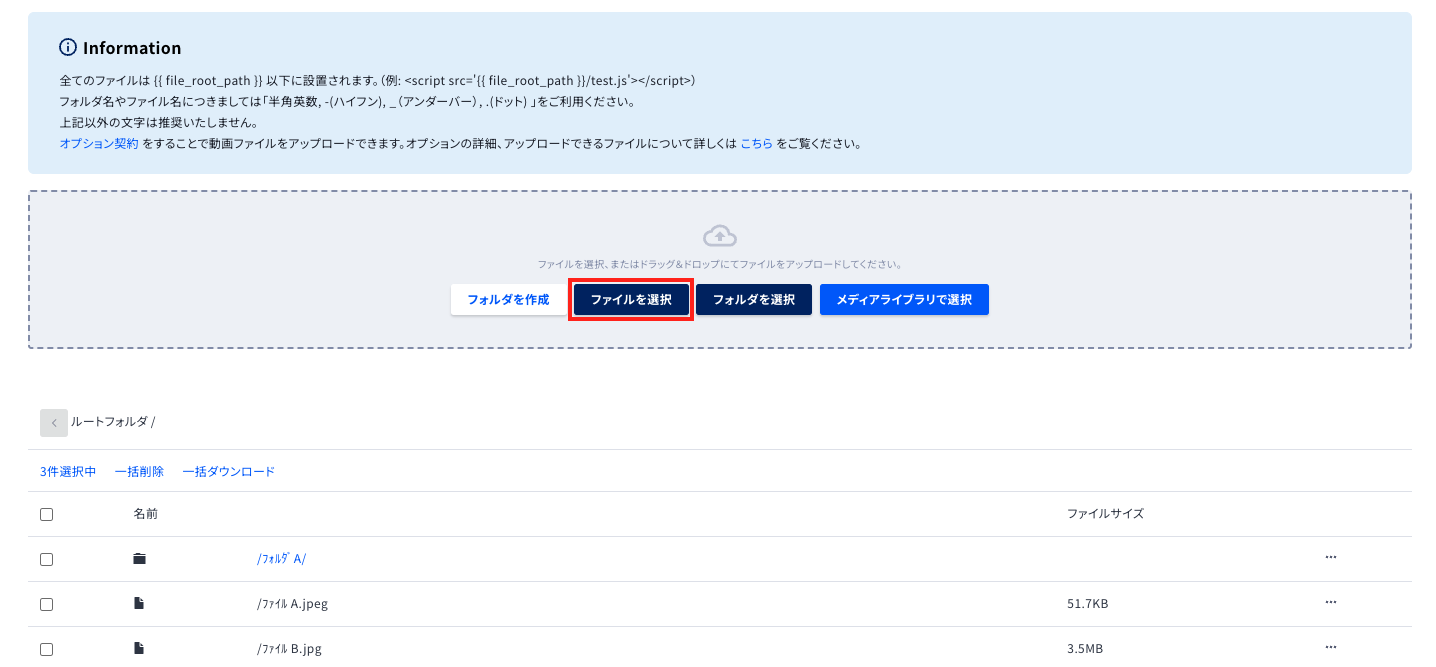Click the 3.5MB file size value
1436x667 pixels.
click(x=1085, y=649)
